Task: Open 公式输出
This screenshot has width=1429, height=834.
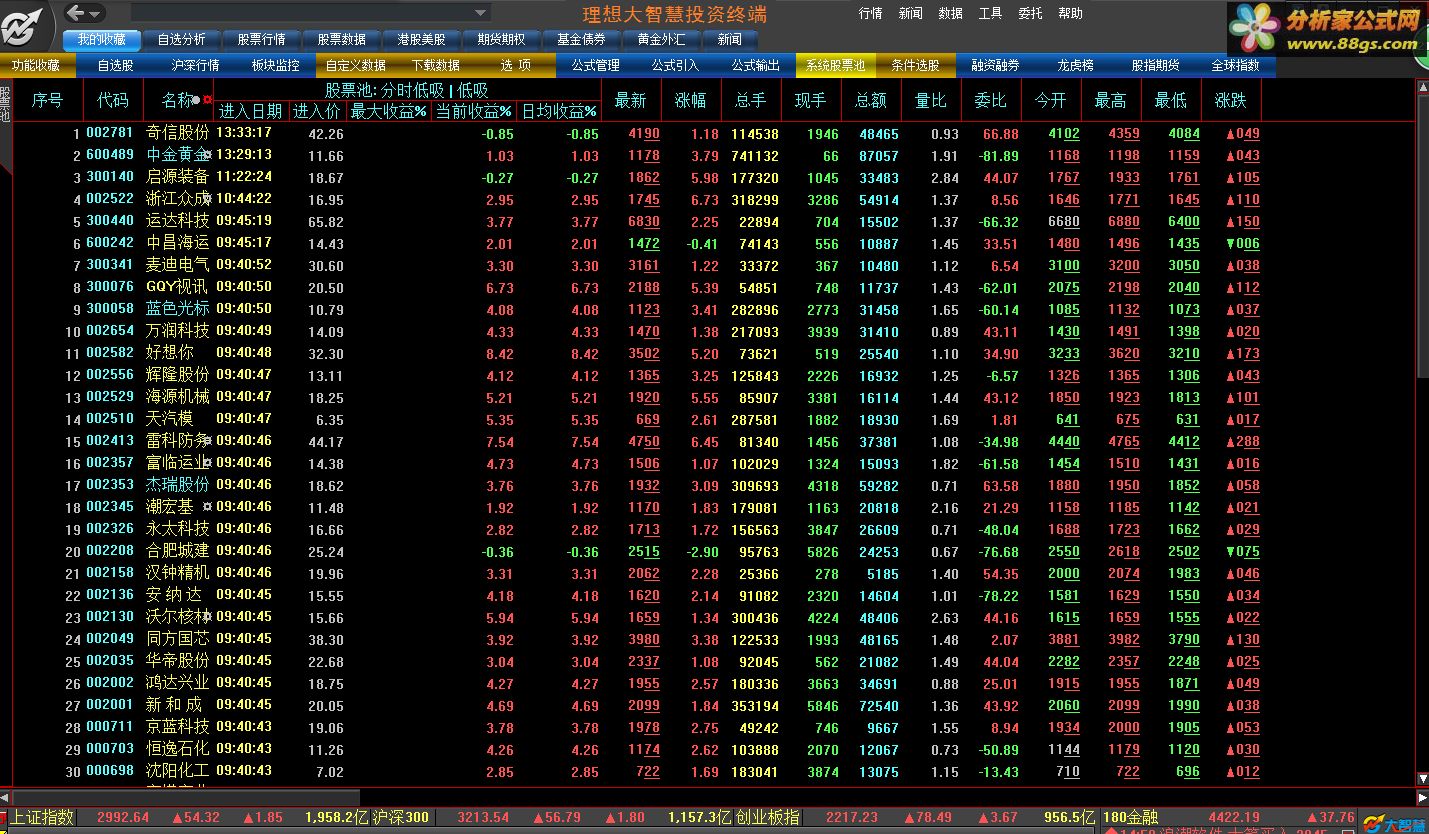Action: coord(756,65)
